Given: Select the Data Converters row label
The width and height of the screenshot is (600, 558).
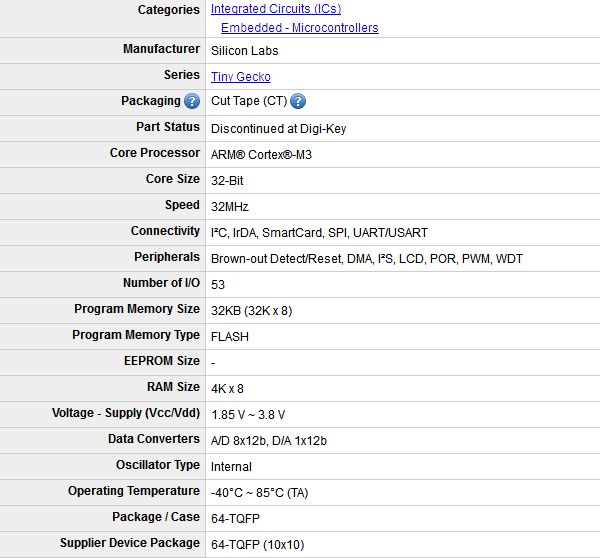Looking at the screenshot, I should coord(154,439).
